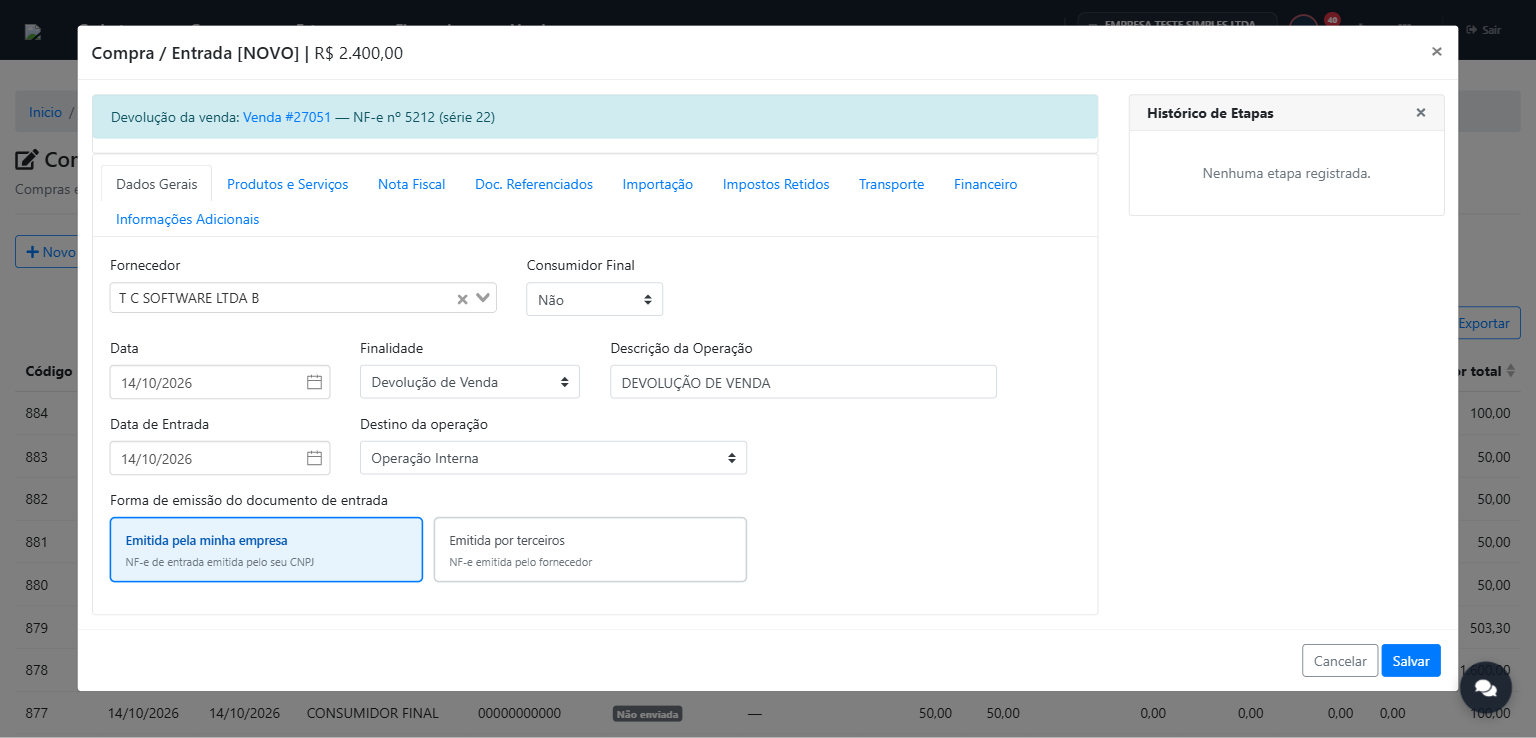Select the Dados Gerais tab
The height and width of the screenshot is (738, 1536).
157,184
